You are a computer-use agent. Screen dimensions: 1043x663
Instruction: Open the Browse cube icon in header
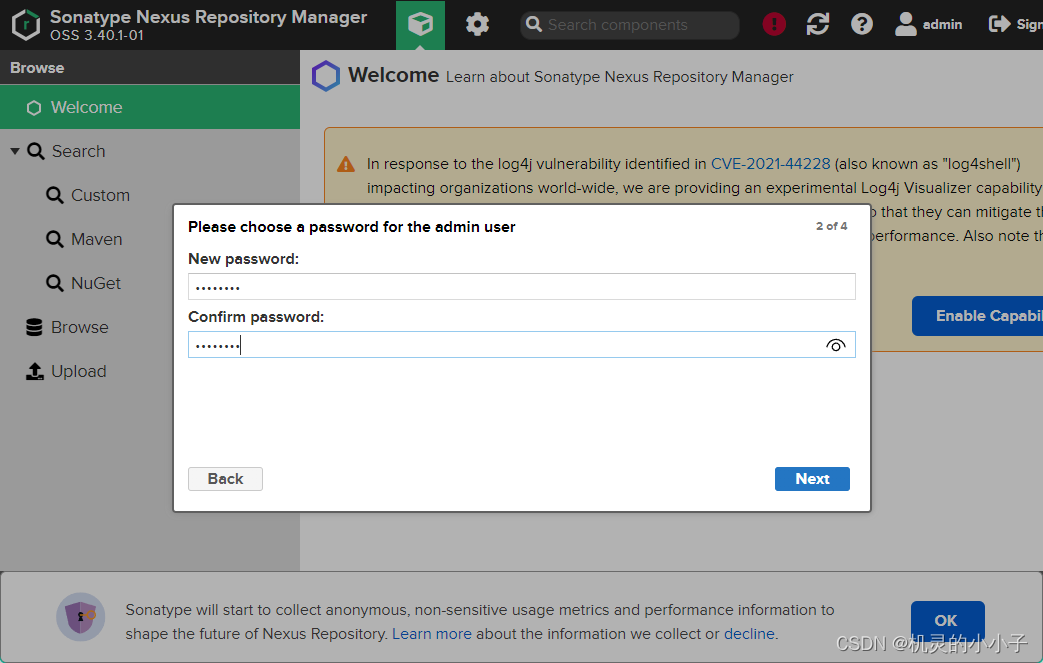coord(420,25)
